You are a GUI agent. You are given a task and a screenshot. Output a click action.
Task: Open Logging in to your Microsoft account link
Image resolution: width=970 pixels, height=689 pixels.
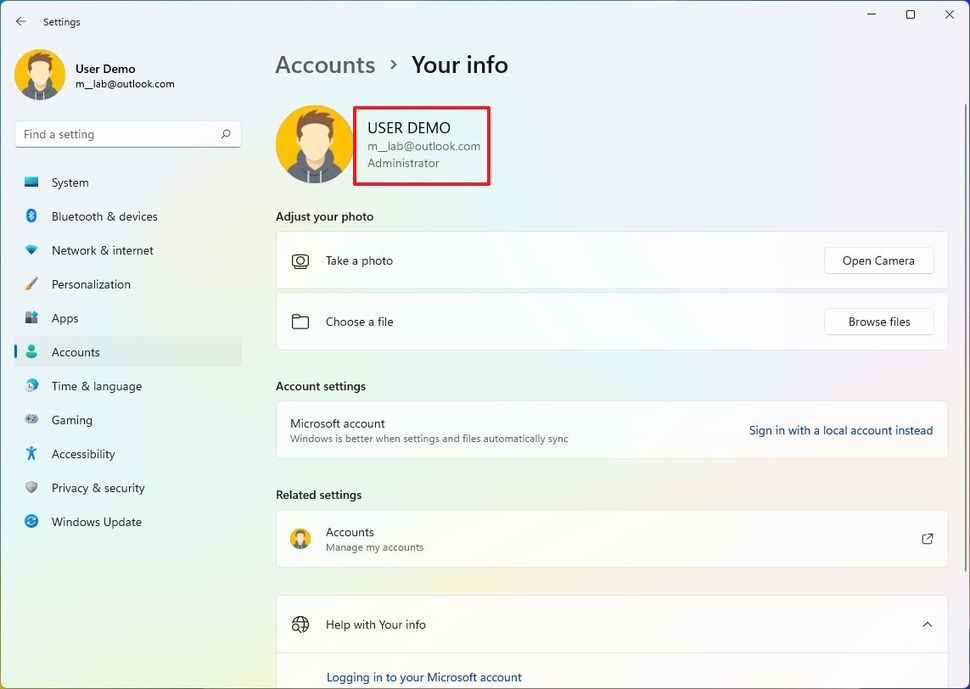424,677
